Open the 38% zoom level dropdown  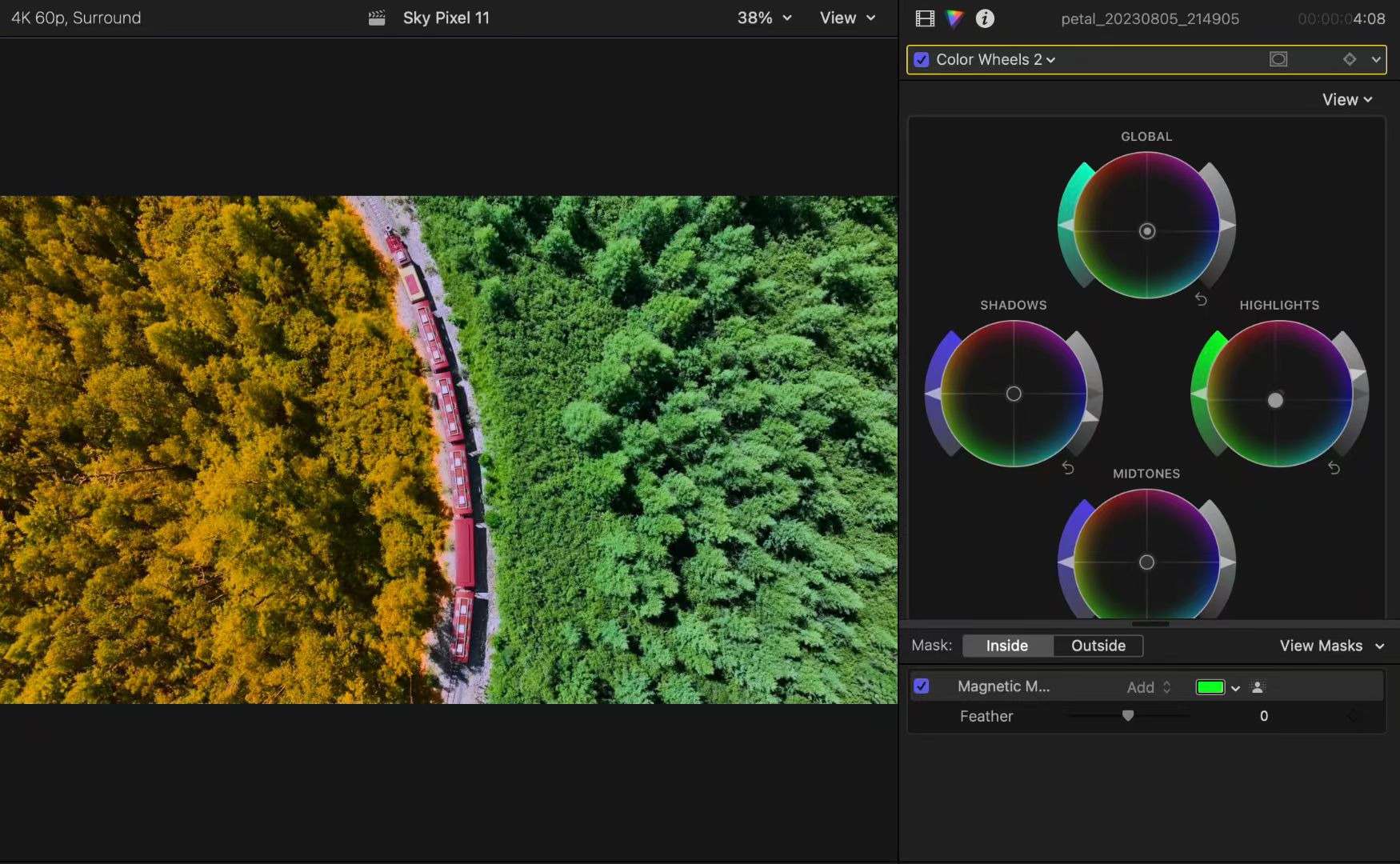pyautogui.click(x=764, y=18)
